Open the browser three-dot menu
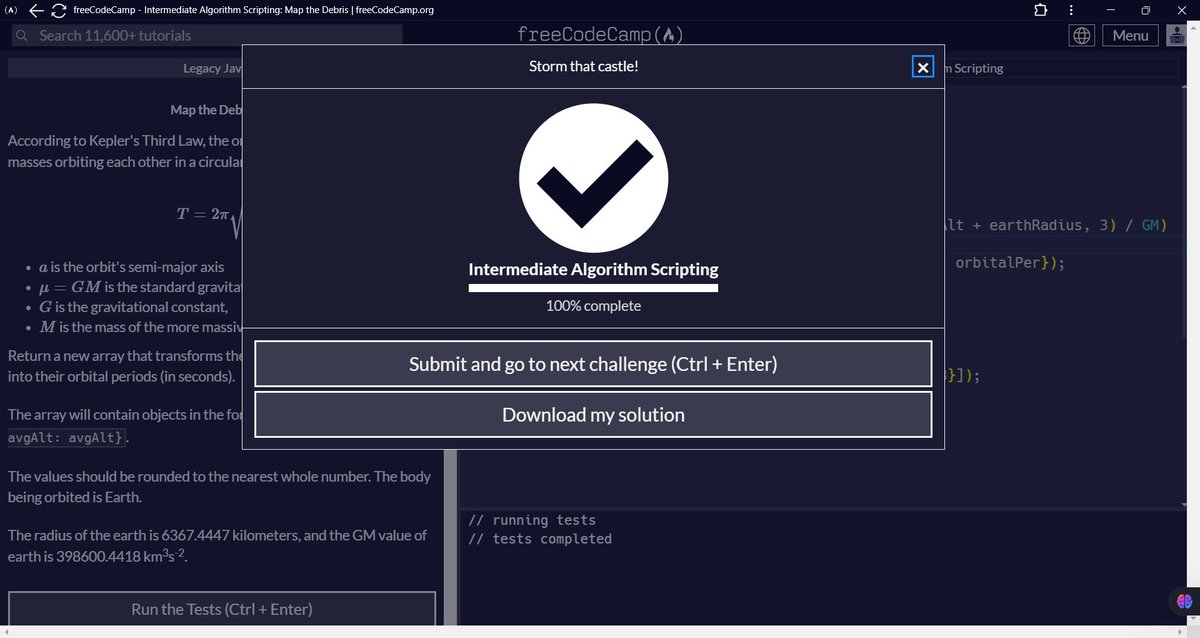The height and width of the screenshot is (638, 1200). [1072, 10]
